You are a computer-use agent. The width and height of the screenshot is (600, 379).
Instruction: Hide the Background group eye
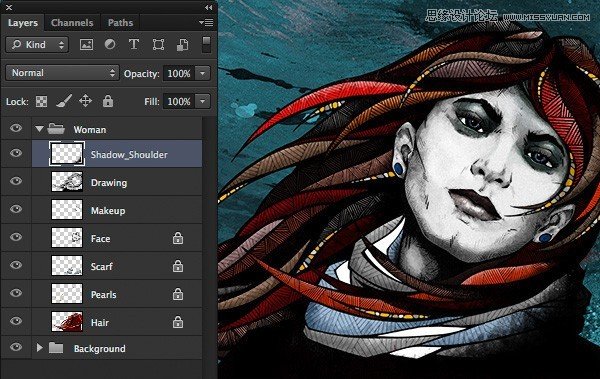(16, 347)
